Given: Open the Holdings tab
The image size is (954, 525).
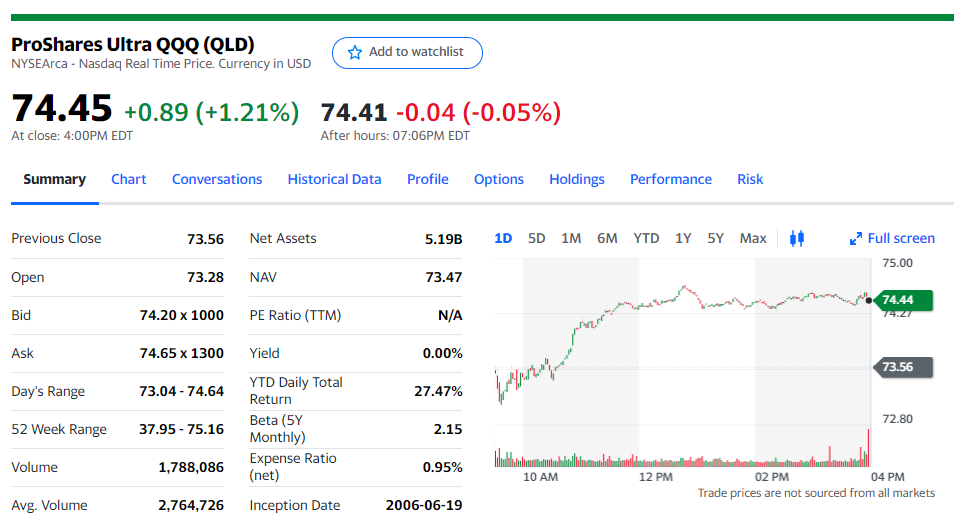Looking at the screenshot, I should (577, 179).
